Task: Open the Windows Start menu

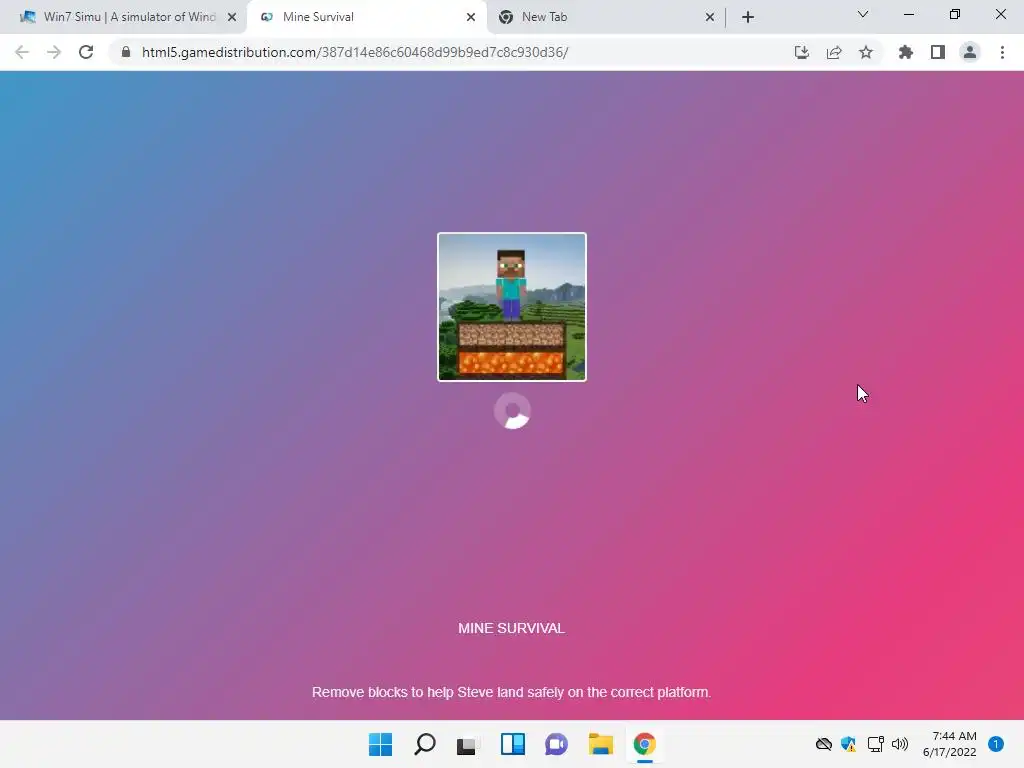Action: pyautogui.click(x=381, y=744)
